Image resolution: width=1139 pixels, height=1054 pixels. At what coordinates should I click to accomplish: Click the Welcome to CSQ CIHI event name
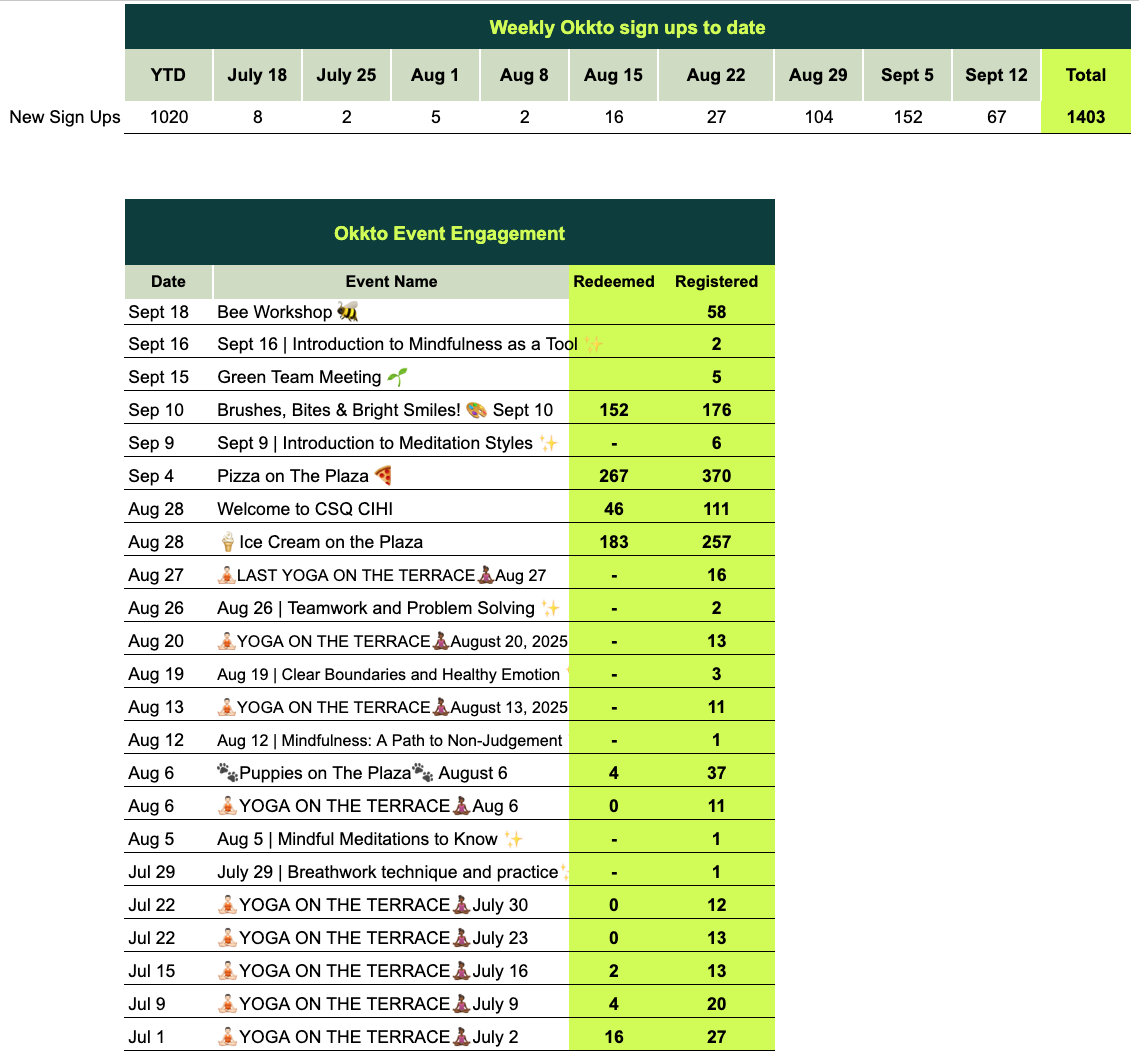[305, 509]
